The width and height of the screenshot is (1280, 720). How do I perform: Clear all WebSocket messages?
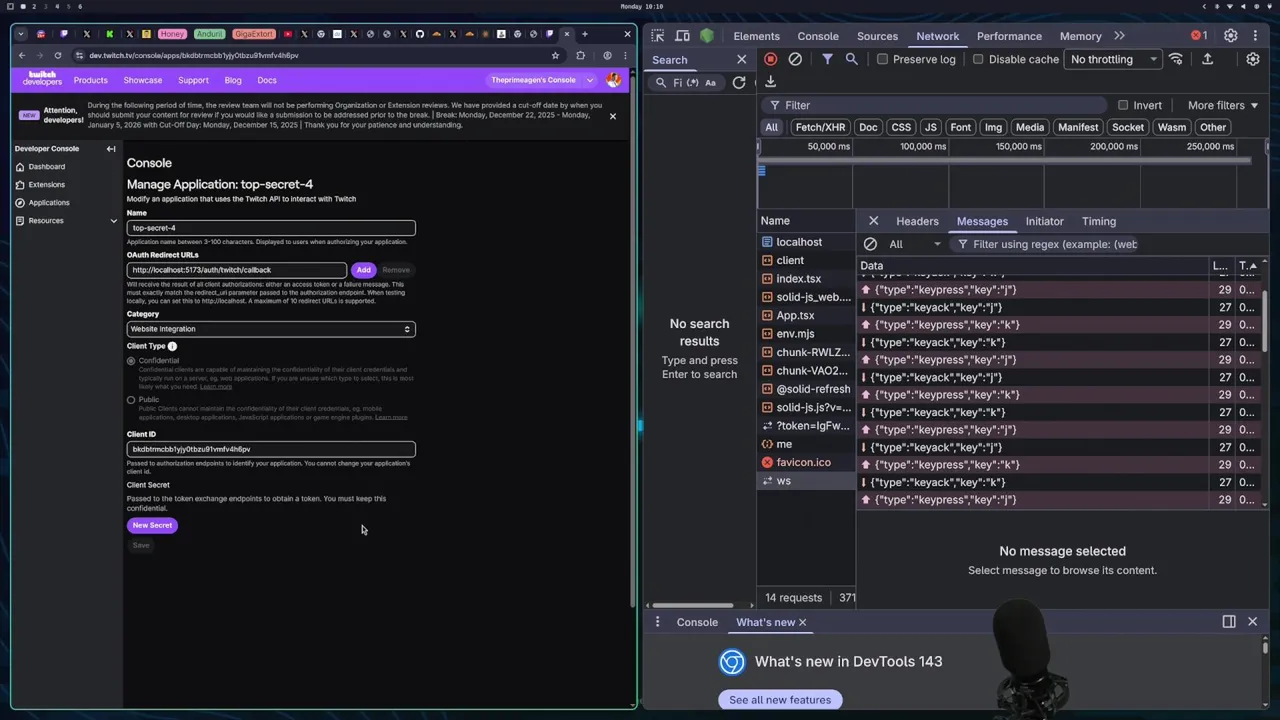[x=870, y=244]
